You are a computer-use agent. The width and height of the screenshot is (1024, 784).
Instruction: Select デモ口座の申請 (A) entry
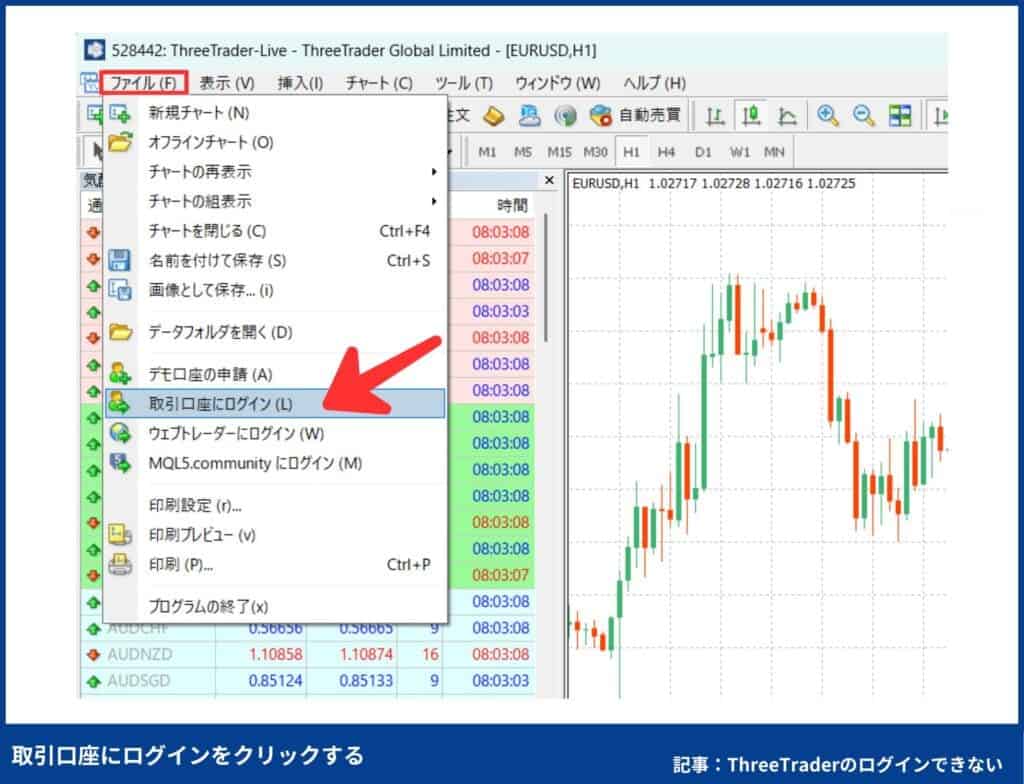click(275, 374)
